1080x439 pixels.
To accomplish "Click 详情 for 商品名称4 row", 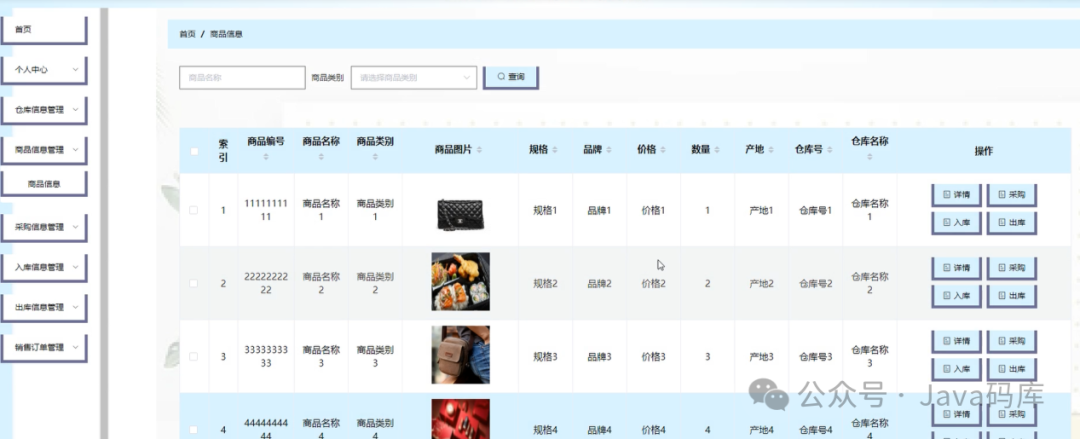I will click(957, 414).
